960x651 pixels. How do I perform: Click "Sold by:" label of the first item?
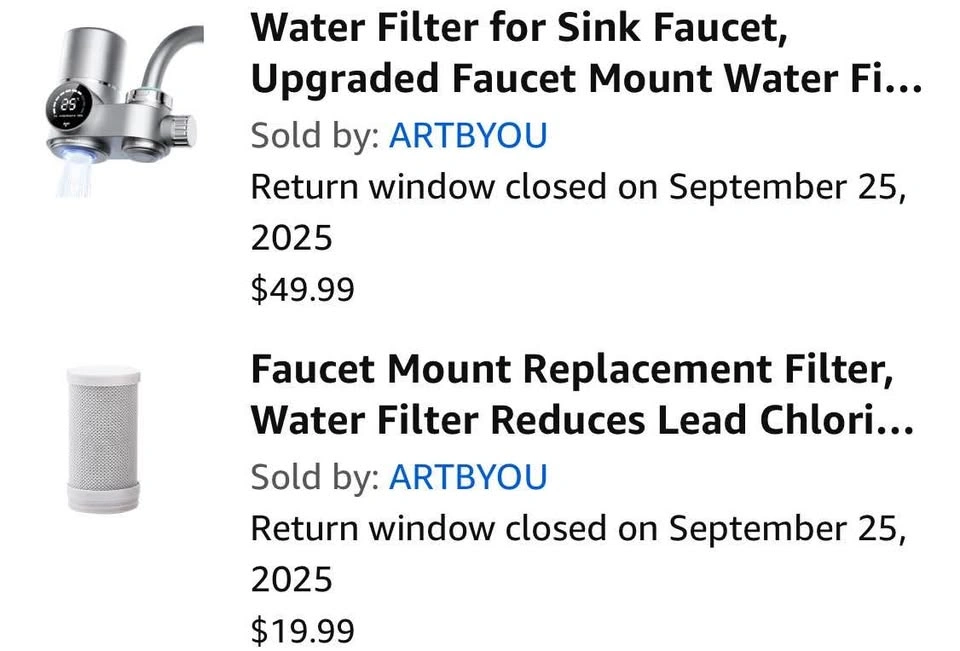pyautogui.click(x=314, y=135)
